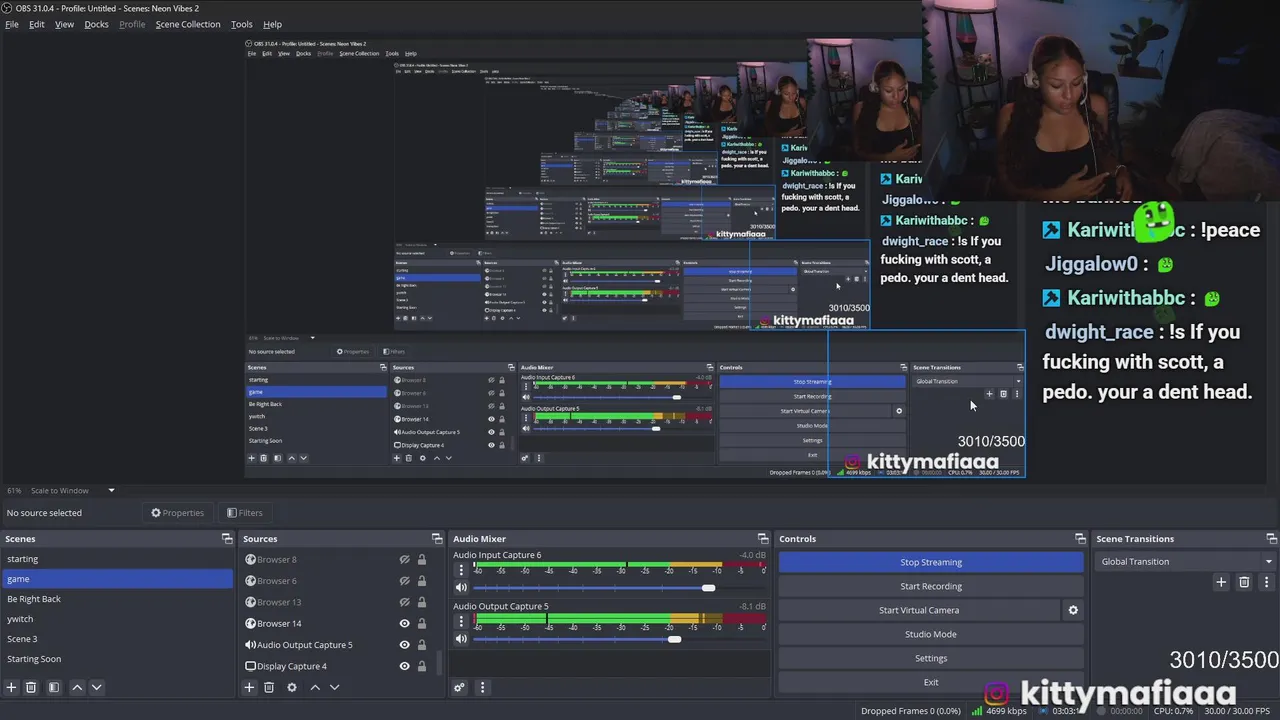Toggle lock on Display Capture 4 source
Image resolution: width=1280 pixels, height=720 pixels.
tap(422, 666)
